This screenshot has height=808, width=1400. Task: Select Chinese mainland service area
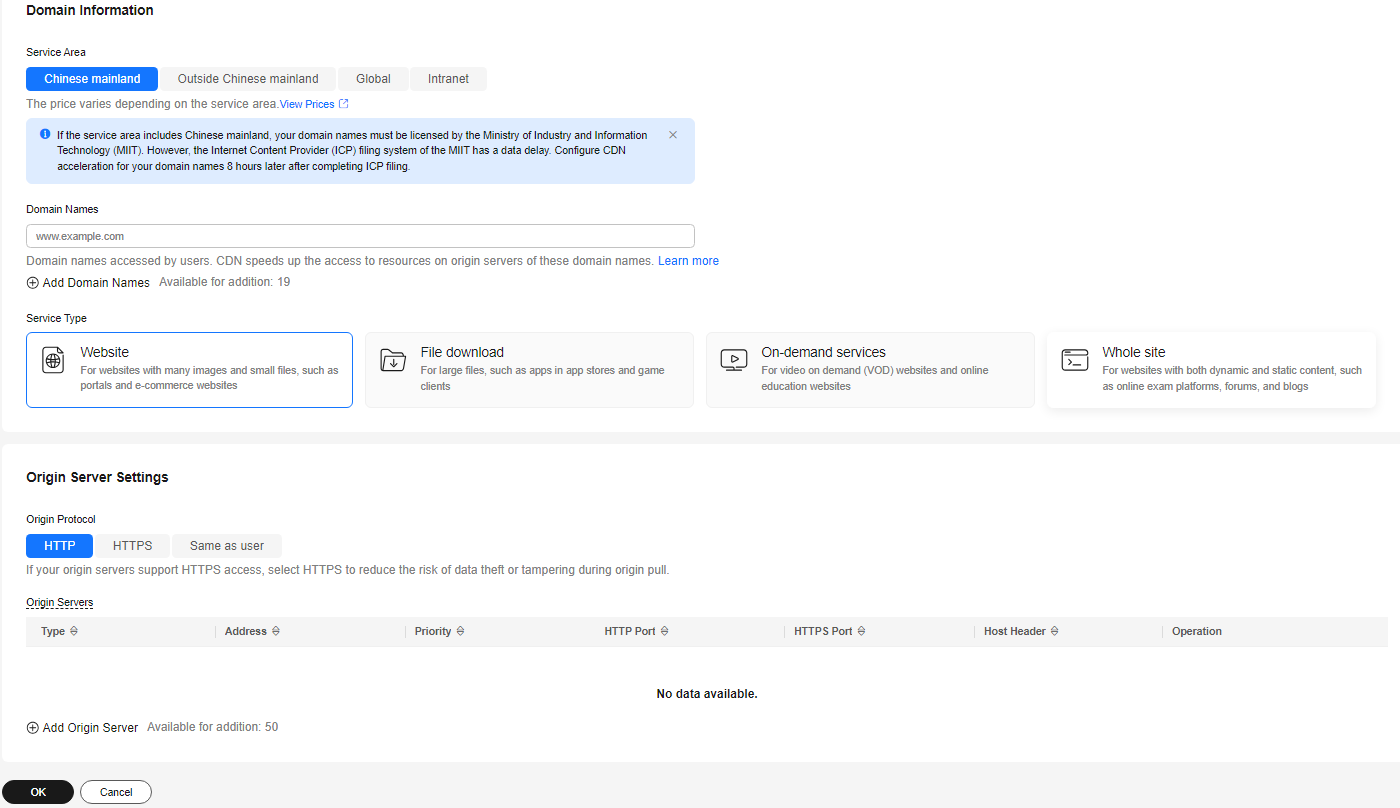pos(92,79)
